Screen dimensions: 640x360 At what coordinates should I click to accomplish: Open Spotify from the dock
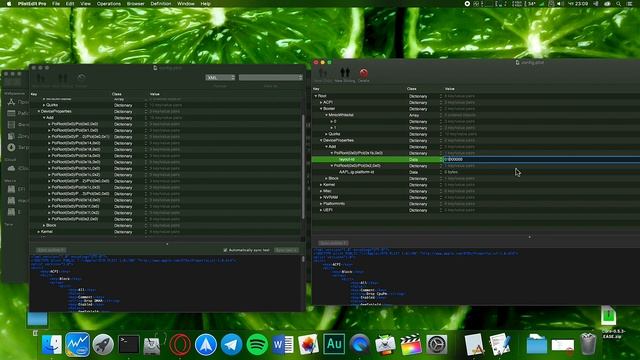pyautogui.click(x=257, y=344)
